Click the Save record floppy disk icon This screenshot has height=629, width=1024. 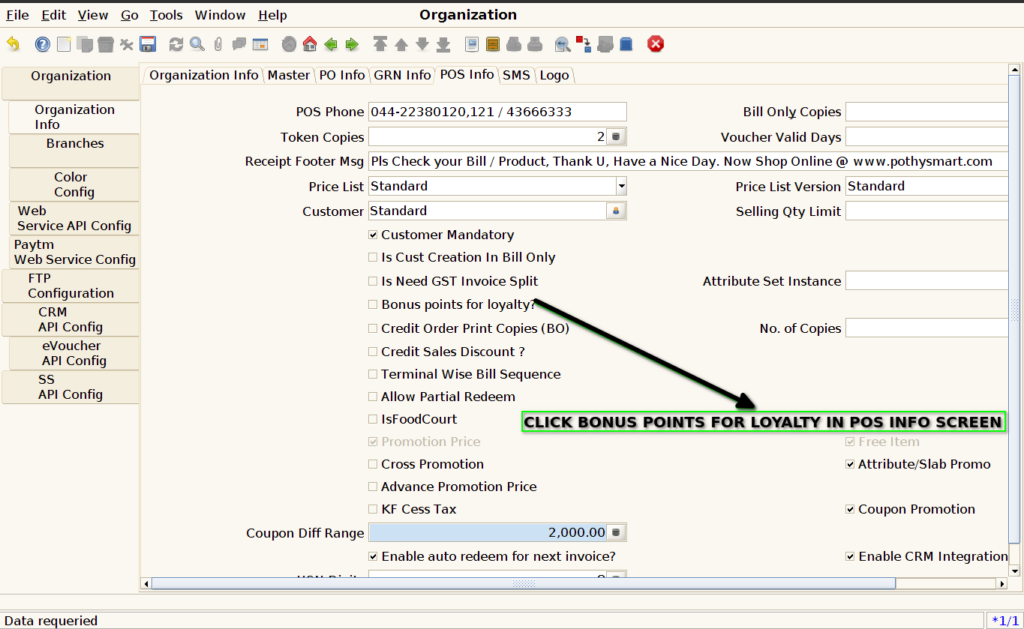coord(148,44)
